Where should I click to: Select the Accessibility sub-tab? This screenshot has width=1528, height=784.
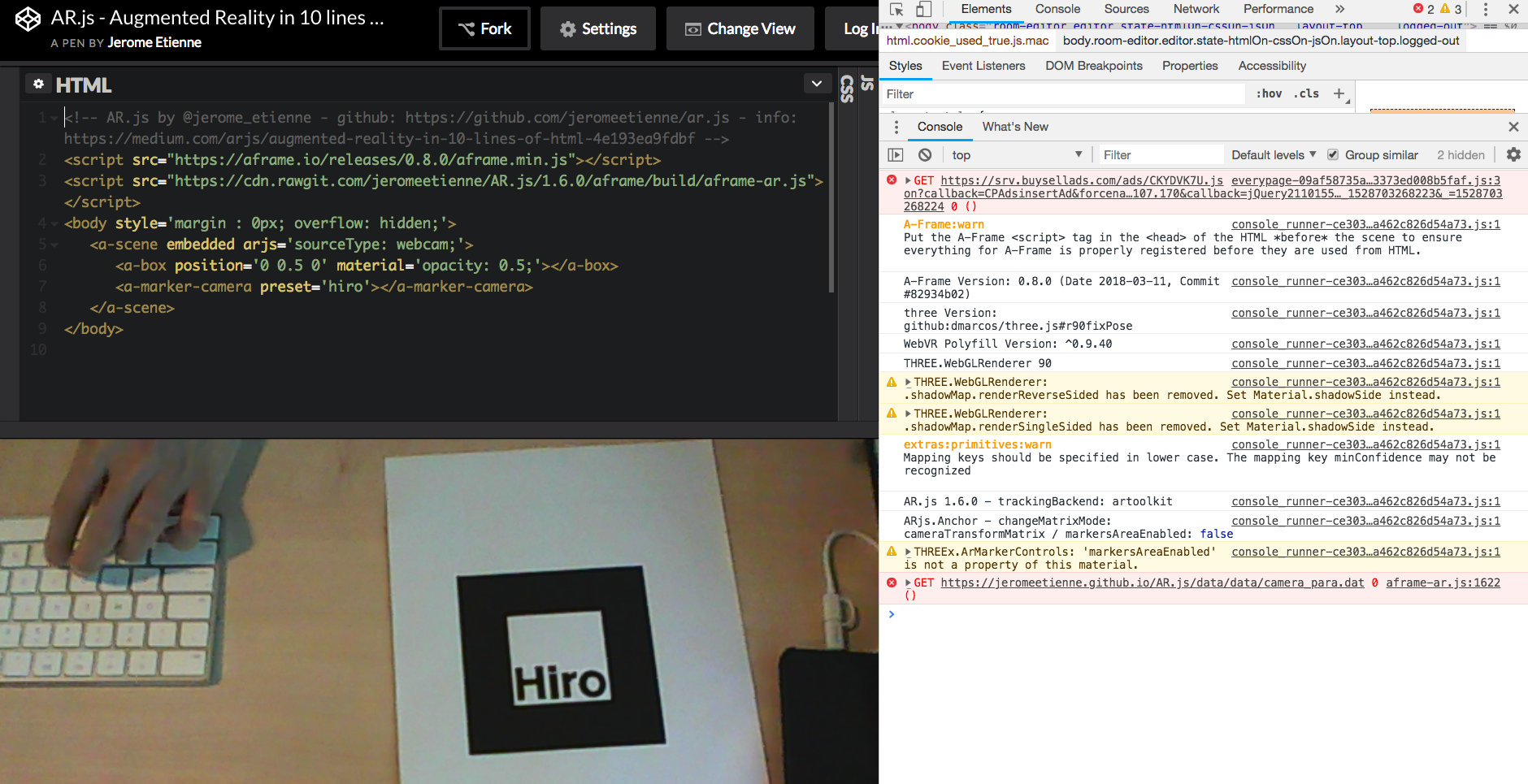1272,66
